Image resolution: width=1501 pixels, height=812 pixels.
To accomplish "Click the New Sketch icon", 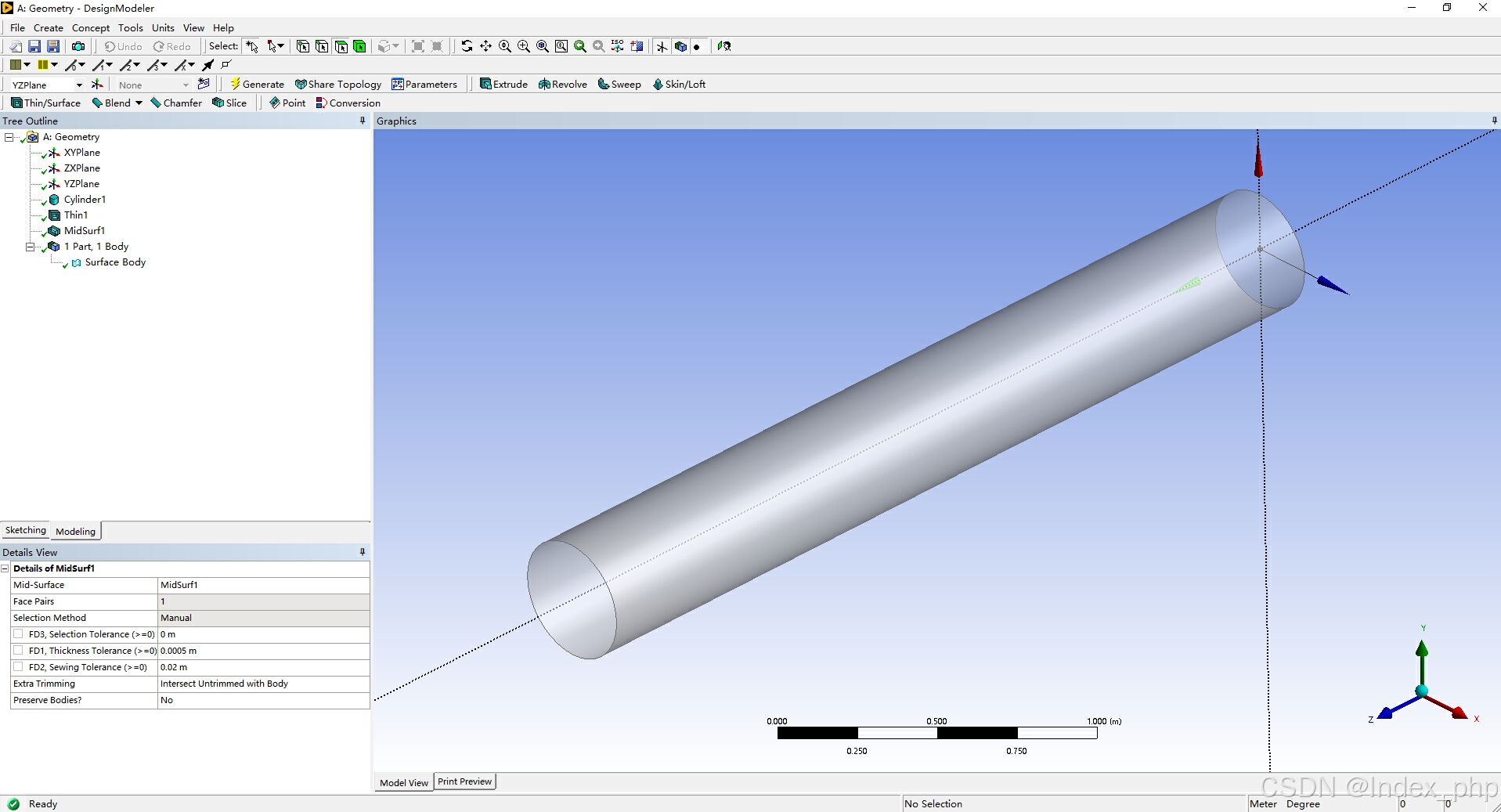I will coord(204,84).
